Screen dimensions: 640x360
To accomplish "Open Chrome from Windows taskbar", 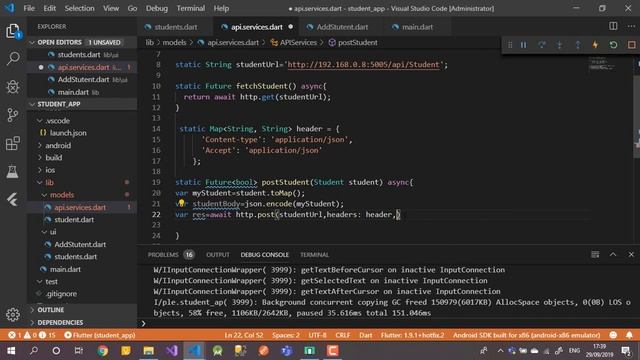I will coord(103,351).
